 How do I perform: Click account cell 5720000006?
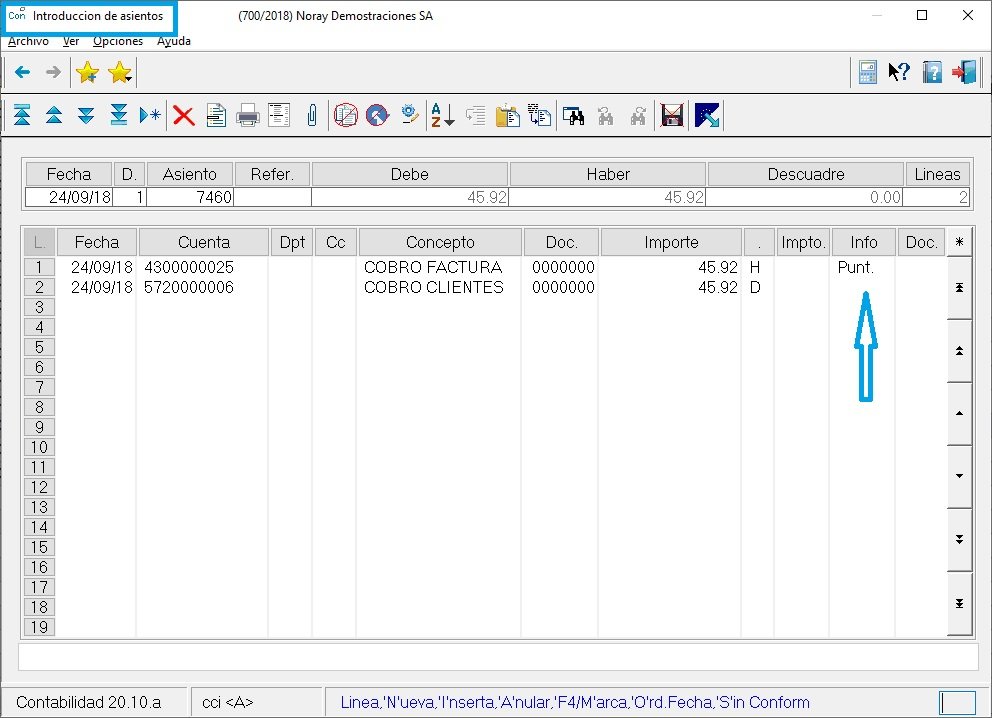point(189,287)
